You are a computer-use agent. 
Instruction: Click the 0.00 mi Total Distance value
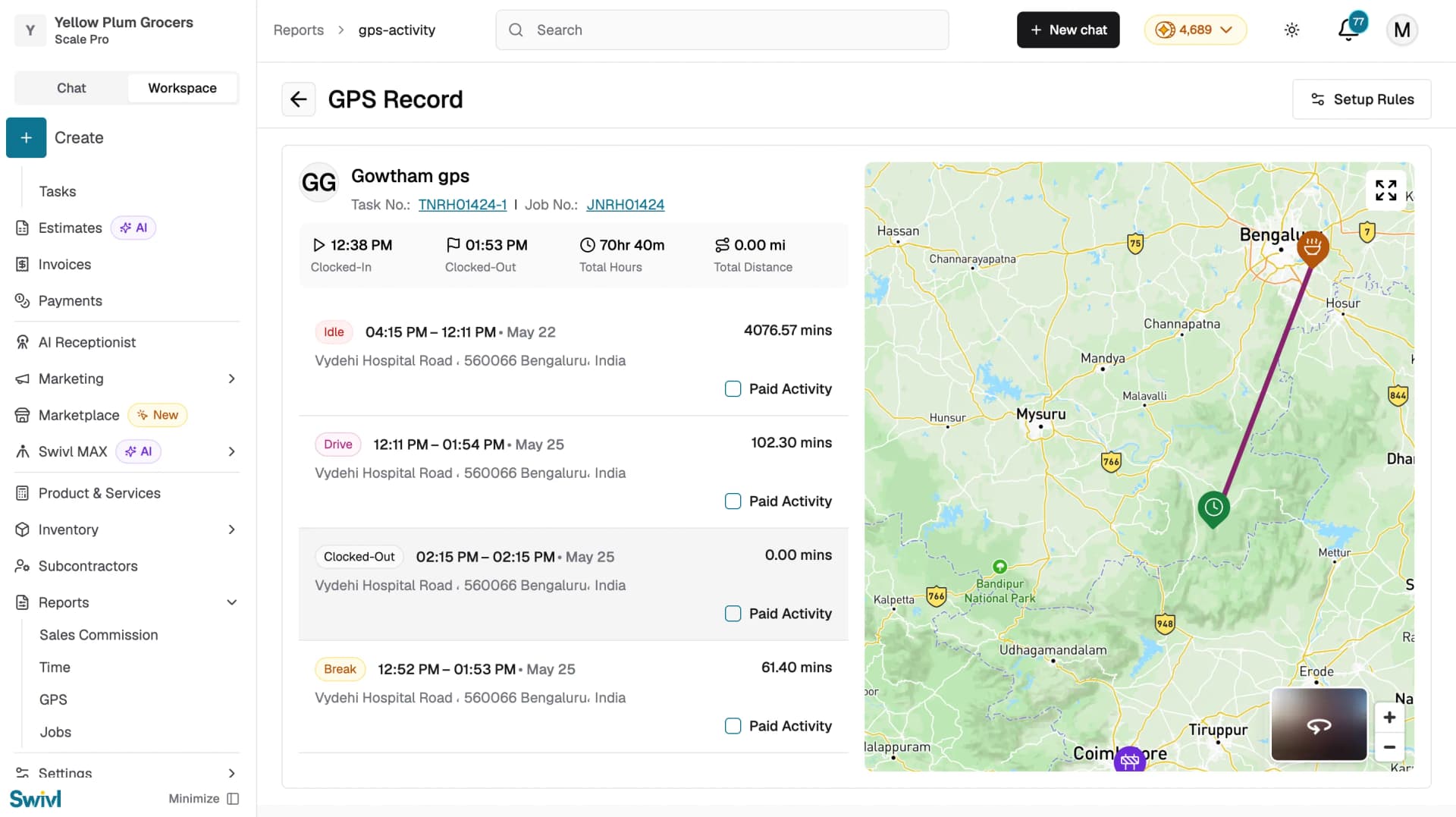point(759,245)
